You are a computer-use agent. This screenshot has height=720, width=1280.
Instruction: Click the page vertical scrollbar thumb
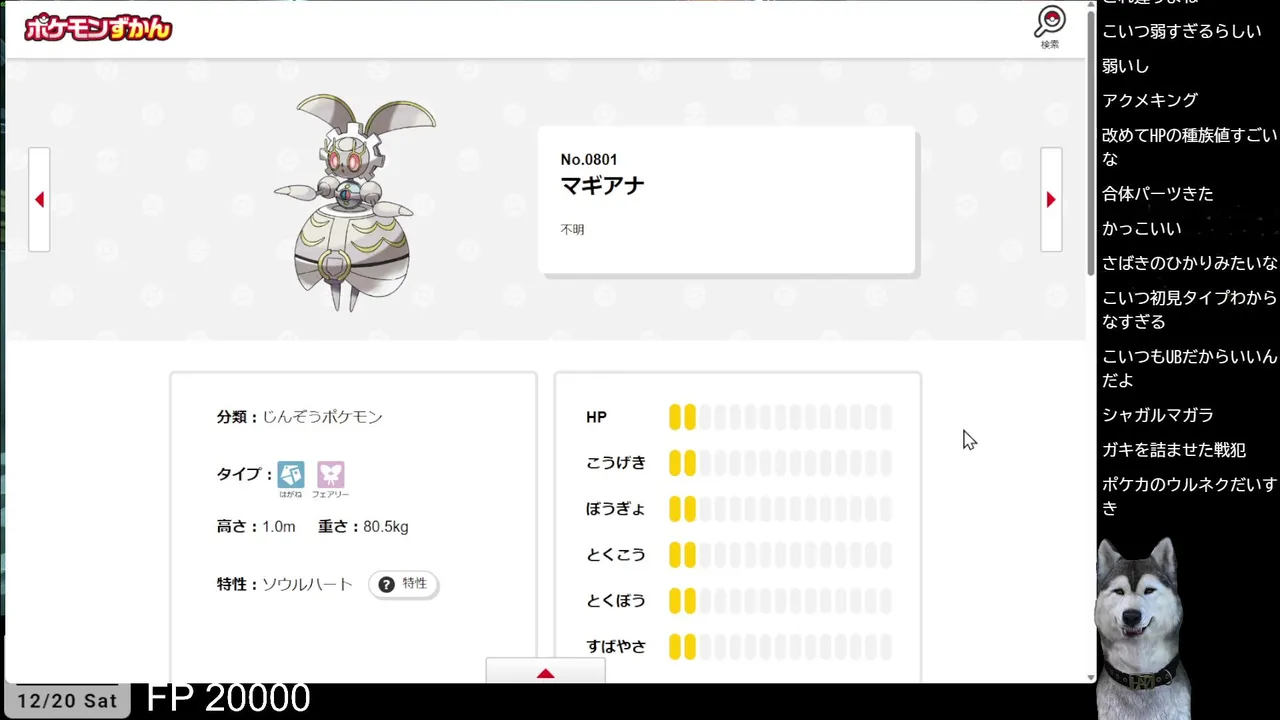click(1091, 145)
